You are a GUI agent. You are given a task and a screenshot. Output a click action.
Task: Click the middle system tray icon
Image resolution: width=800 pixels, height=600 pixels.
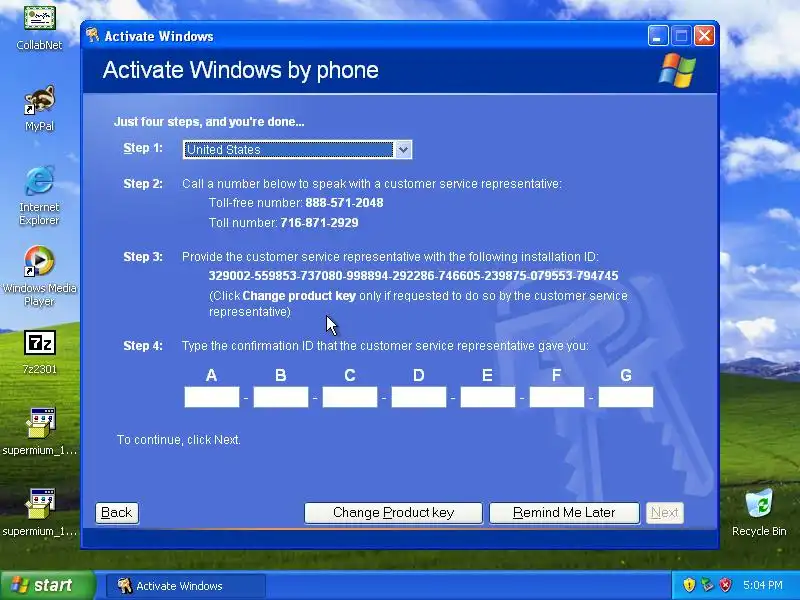point(707,585)
